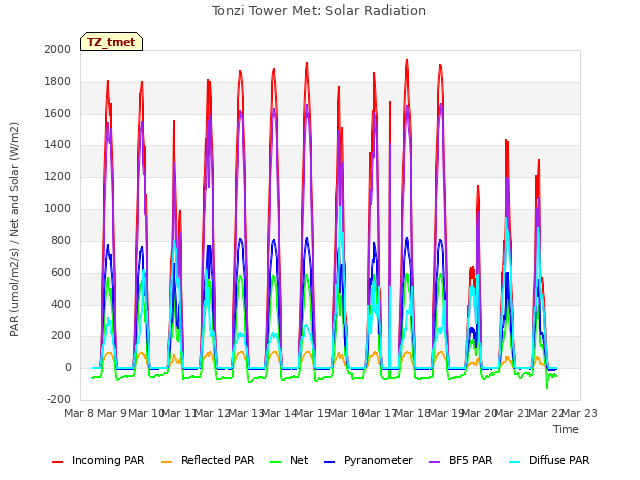Select the Net legend entry
This screenshot has width=640, height=480.
[x=289, y=460]
